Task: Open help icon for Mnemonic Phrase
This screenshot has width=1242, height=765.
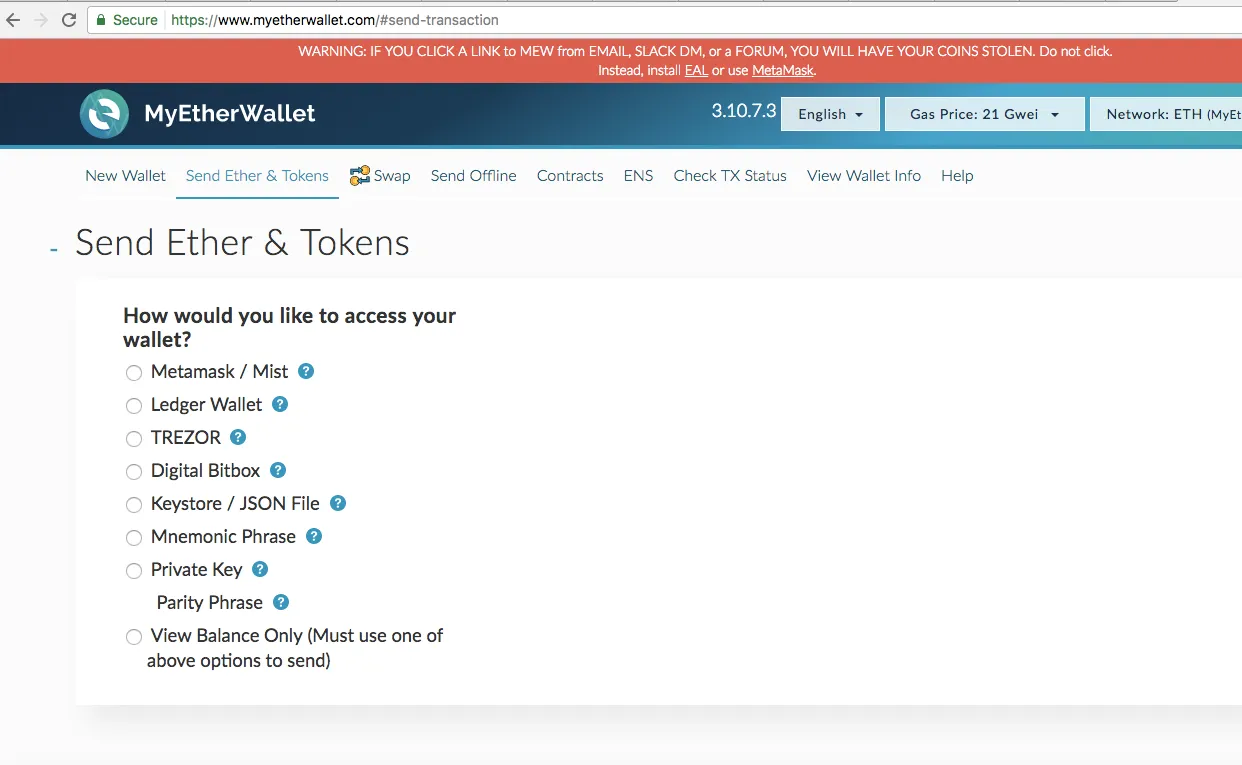Action: [x=314, y=536]
